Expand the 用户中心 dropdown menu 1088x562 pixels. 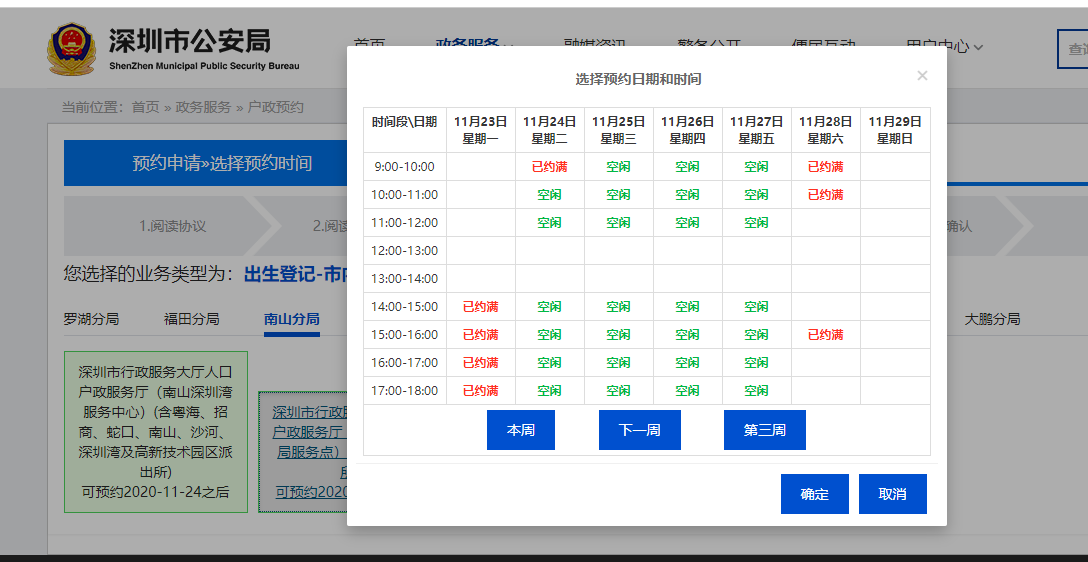pos(944,46)
